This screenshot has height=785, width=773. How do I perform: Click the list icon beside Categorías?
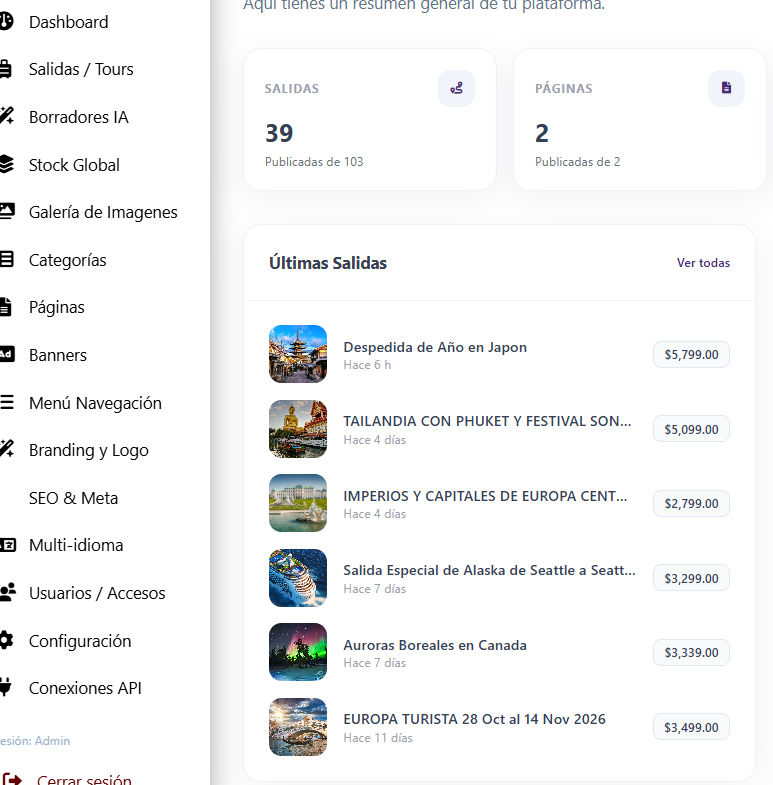[x=7, y=259]
